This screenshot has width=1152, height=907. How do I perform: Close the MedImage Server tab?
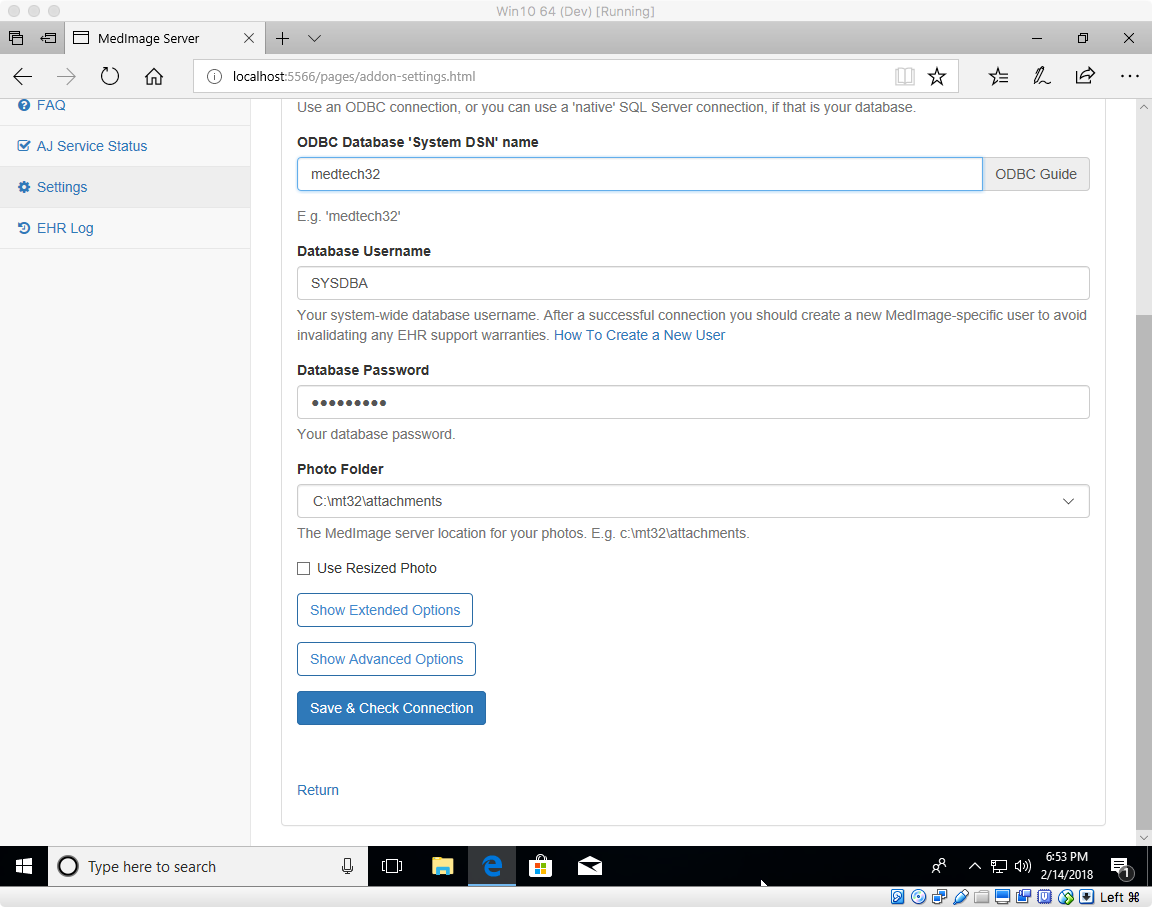click(x=249, y=38)
